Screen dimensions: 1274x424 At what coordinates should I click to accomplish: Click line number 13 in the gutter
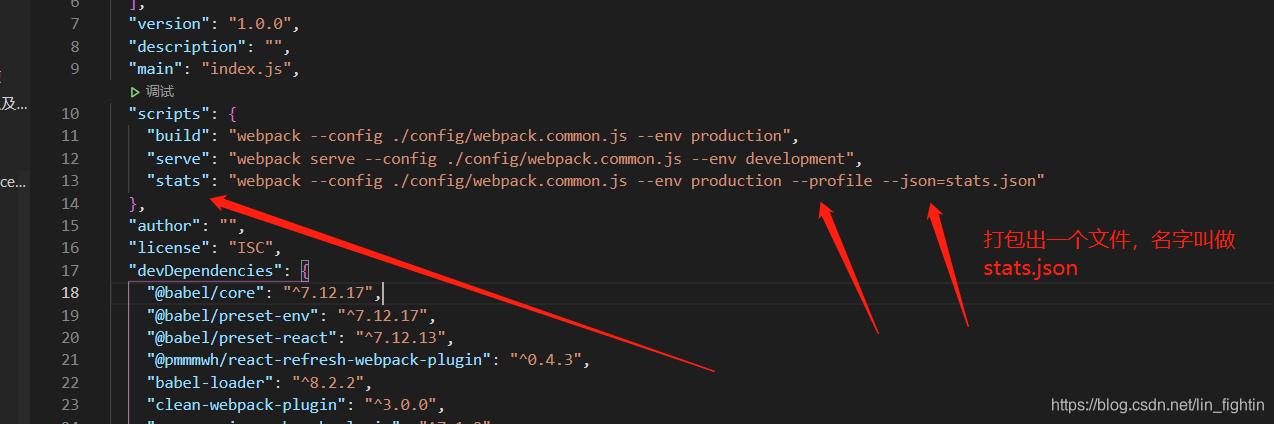70,181
